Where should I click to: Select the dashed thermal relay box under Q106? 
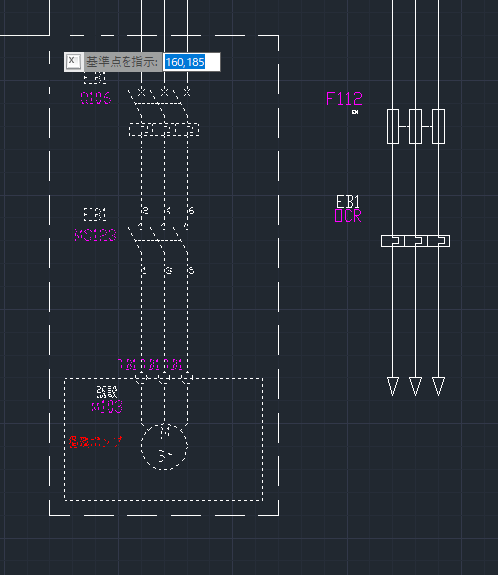pyautogui.click(x=164, y=129)
